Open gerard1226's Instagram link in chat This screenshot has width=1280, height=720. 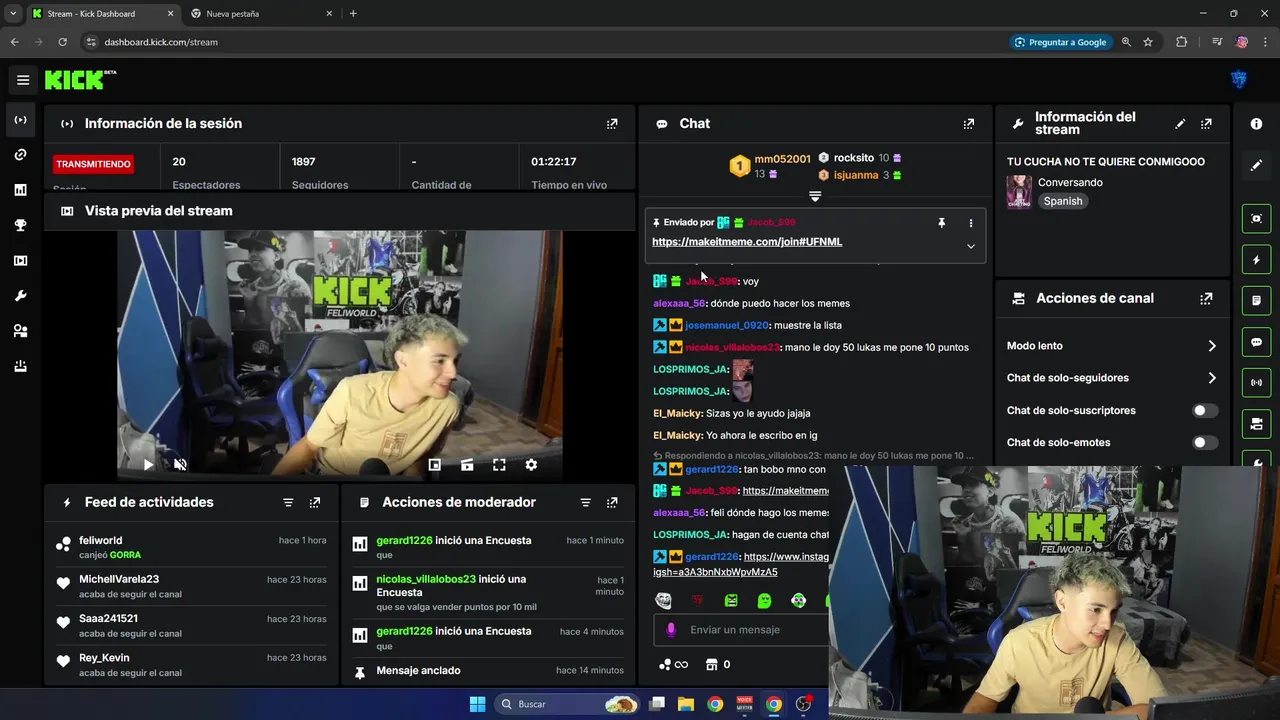pyautogui.click(x=741, y=564)
